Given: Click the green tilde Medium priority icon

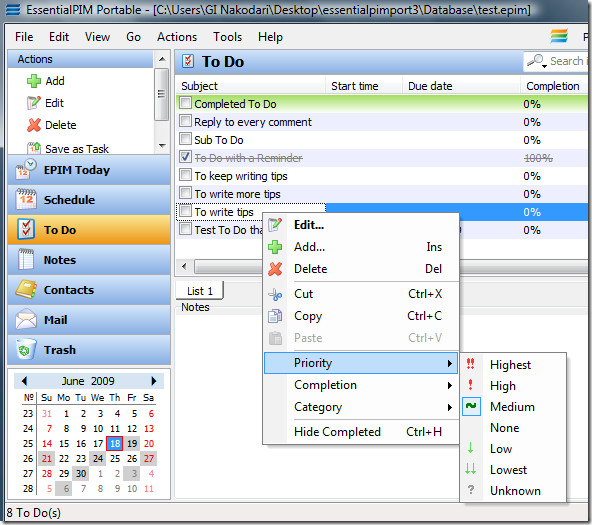Looking at the screenshot, I should pyautogui.click(x=471, y=406).
